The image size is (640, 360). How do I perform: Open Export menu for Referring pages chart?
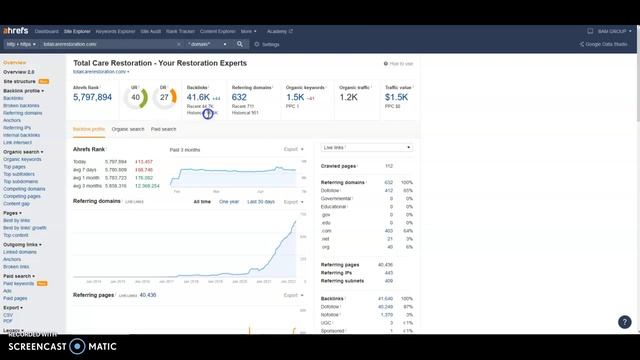pos(293,295)
